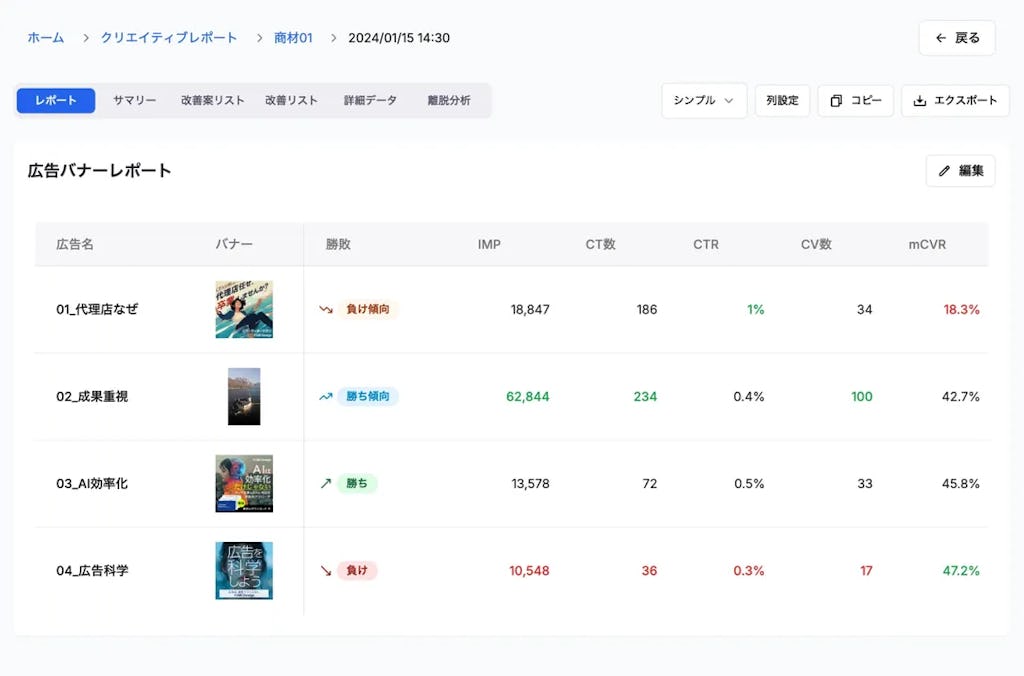The width and height of the screenshot is (1024, 676).
Task: Click the 03_AI効率化 banner thumbnail
Action: point(243,483)
